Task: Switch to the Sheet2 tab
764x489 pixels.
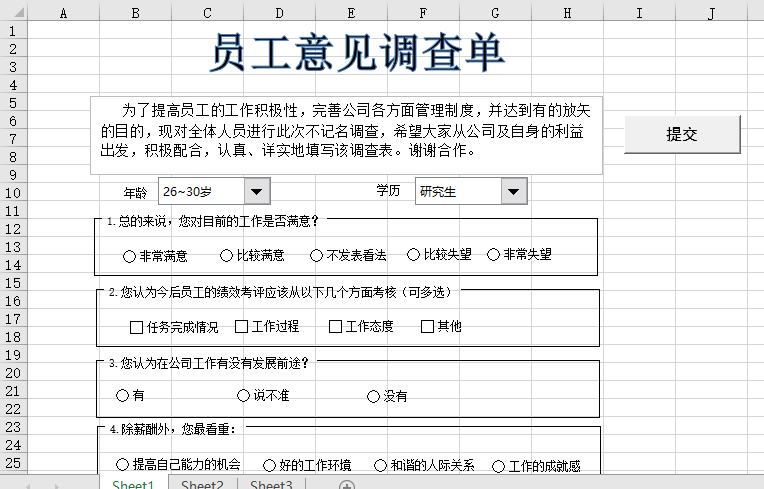Action: (202, 485)
